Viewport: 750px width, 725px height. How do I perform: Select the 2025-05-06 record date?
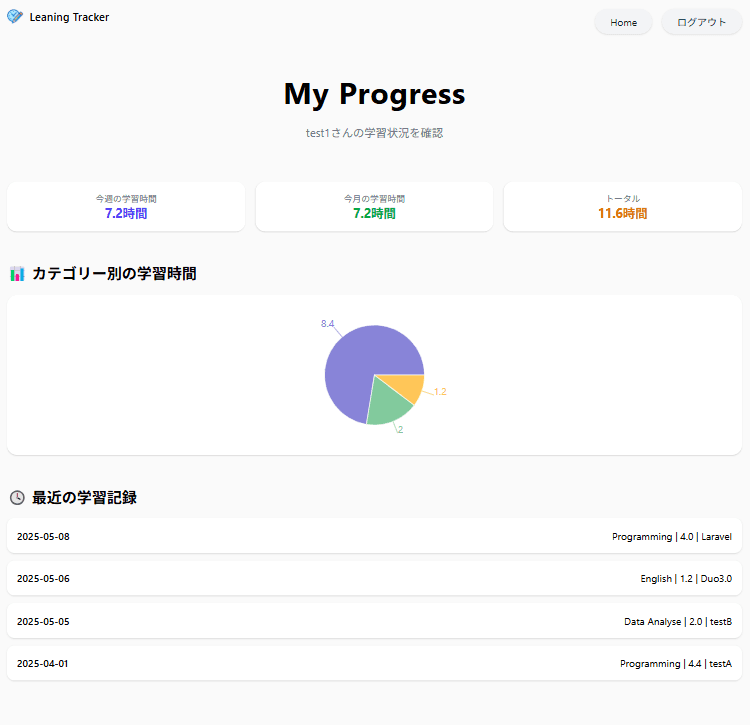click(x=44, y=579)
